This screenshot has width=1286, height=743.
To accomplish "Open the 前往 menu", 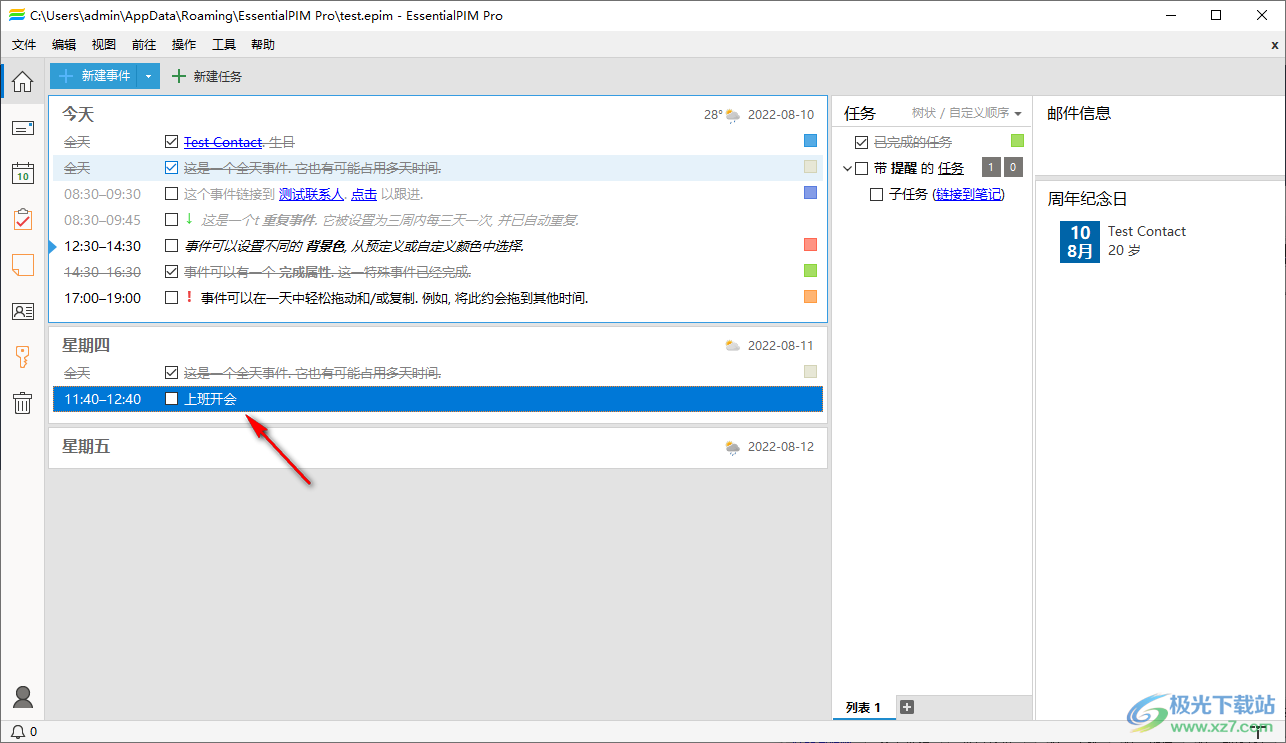I will click(144, 45).
